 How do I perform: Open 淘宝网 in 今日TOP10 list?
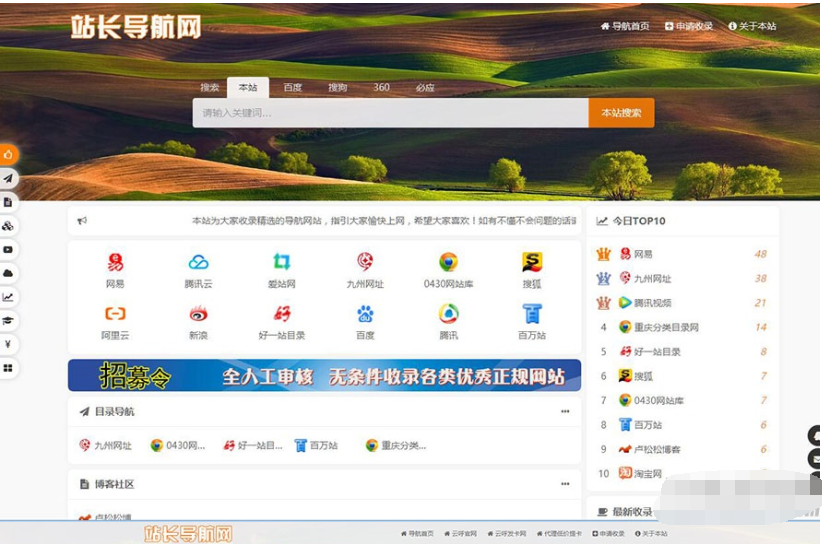tap(640, 473)
